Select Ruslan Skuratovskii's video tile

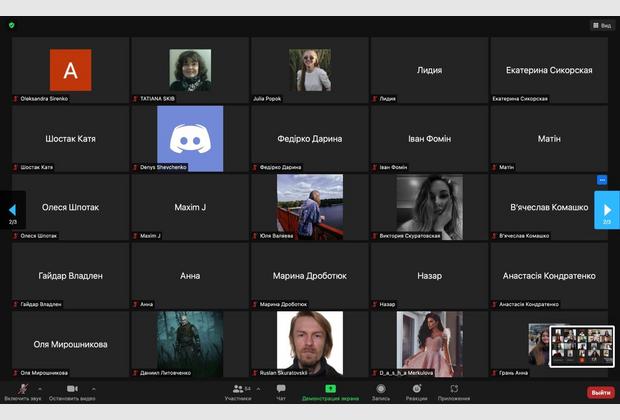[309, 343]
